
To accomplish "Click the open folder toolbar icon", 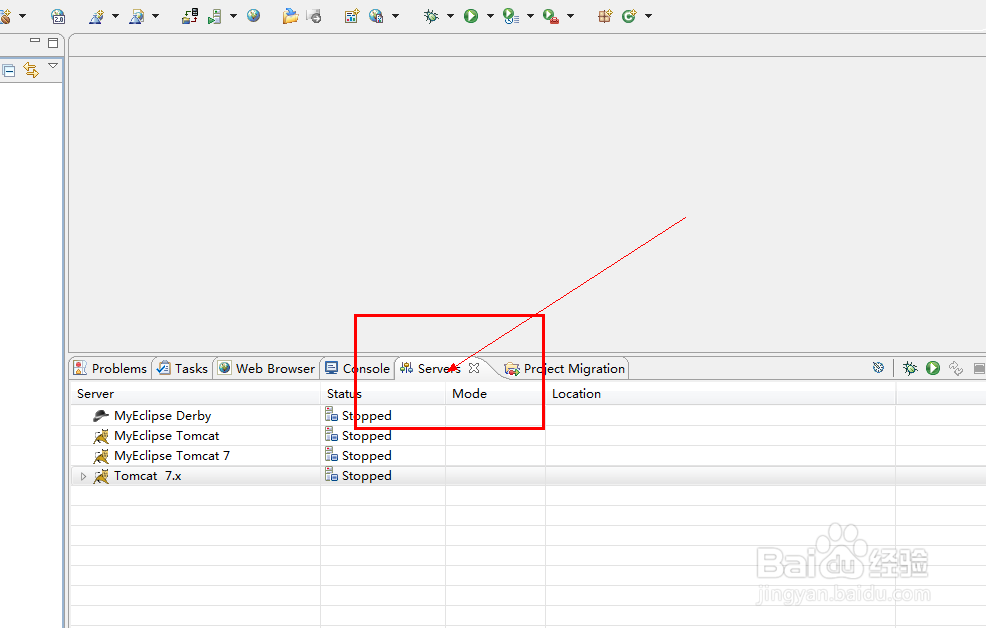I will click(291, 16).
